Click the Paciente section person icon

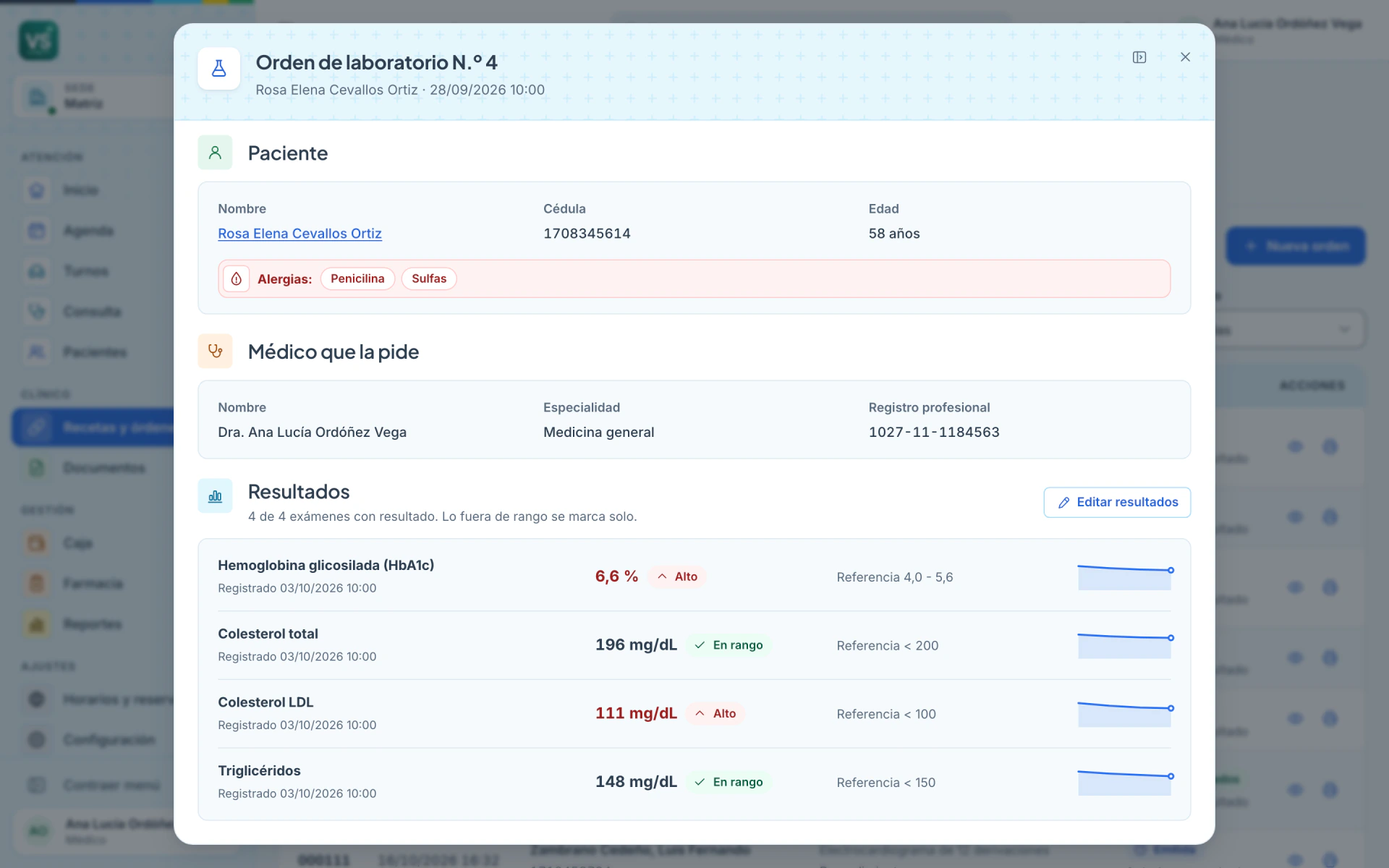pyautogui.click(x=215, y=153)
